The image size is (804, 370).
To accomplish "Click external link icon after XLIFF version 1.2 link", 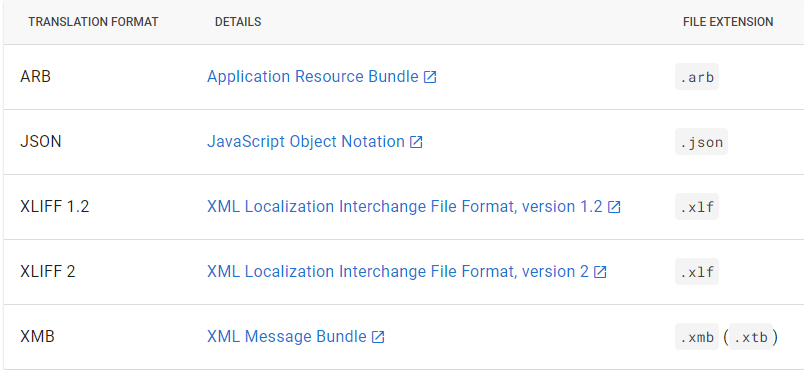I will 614,208.
